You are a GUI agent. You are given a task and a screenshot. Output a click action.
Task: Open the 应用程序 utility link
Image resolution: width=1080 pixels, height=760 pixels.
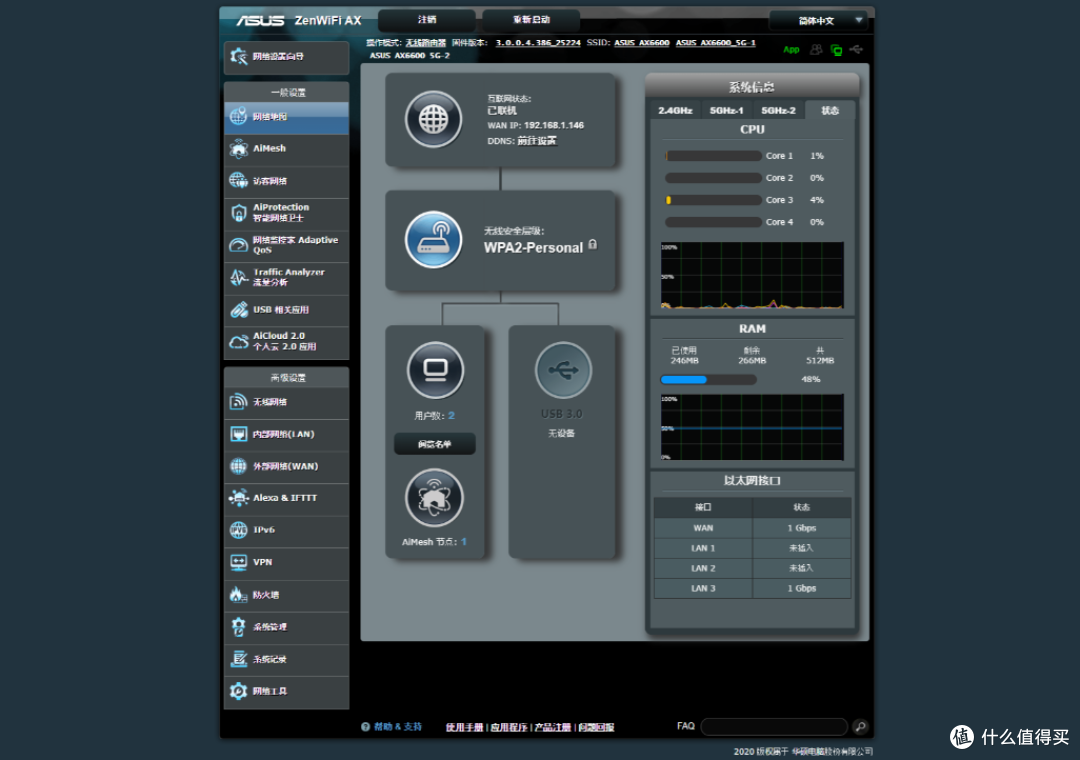[508, 727]
